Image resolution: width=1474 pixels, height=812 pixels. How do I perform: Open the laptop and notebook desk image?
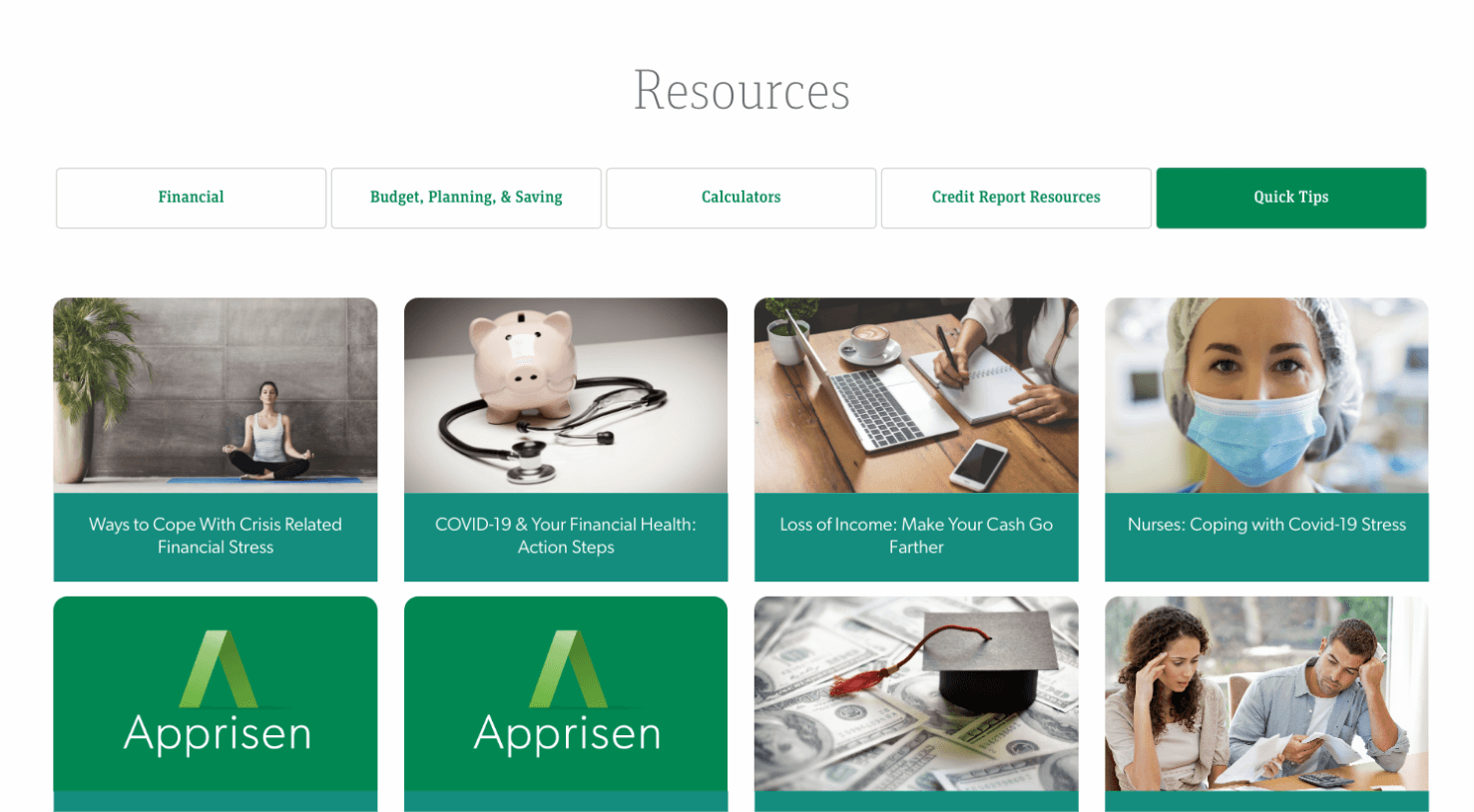pos(916,395)
